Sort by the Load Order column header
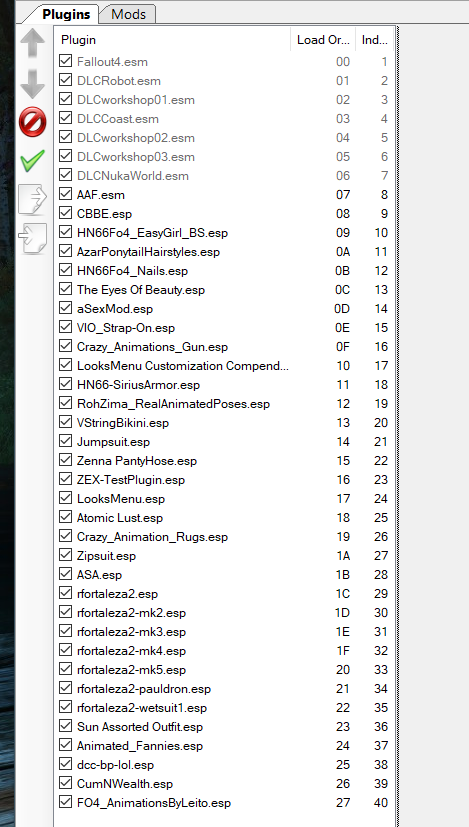Viewport: 469px width, 827px height. click(x=323, y=40)
